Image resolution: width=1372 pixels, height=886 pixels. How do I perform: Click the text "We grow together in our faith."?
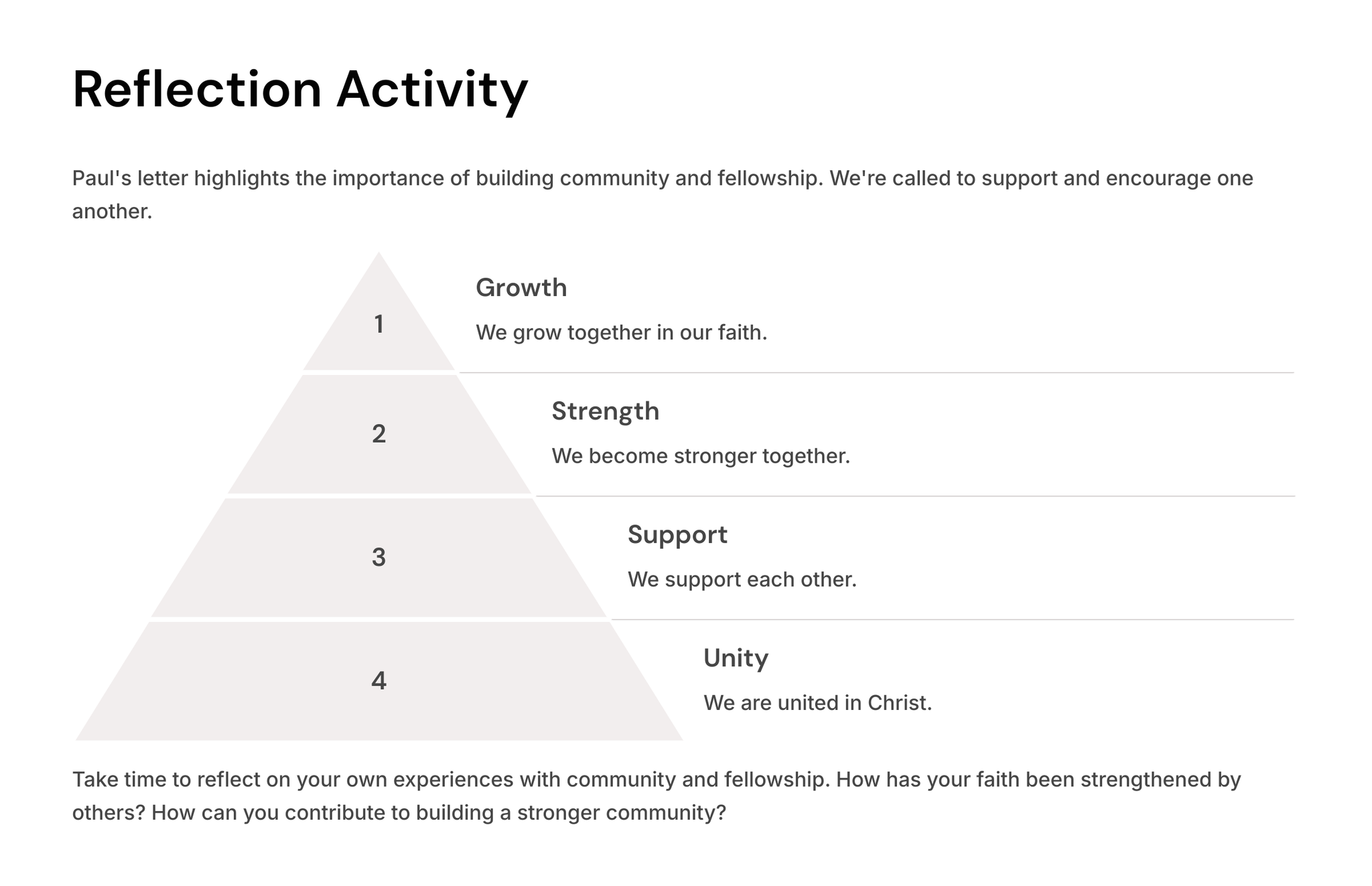(x=621, y=332)
